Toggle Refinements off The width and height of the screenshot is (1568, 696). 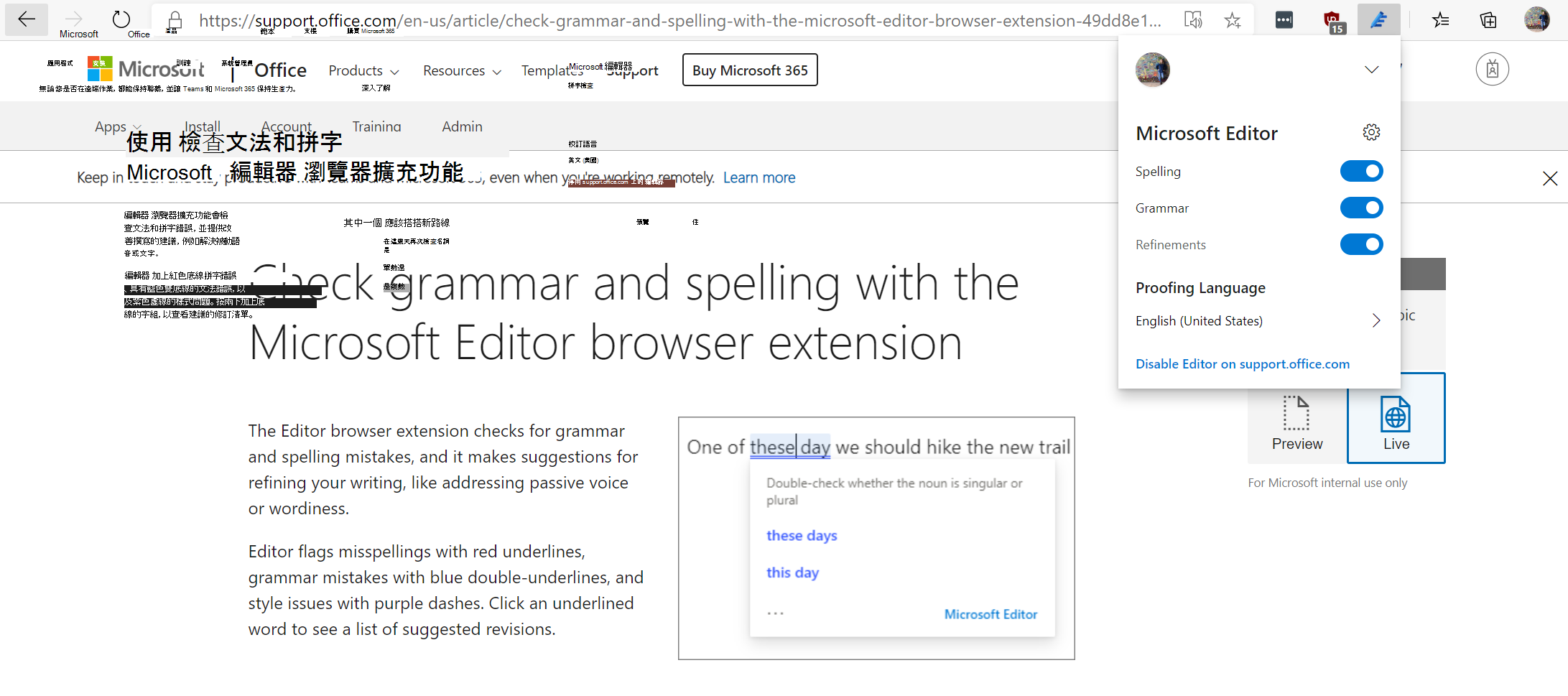coord(1361,244)
